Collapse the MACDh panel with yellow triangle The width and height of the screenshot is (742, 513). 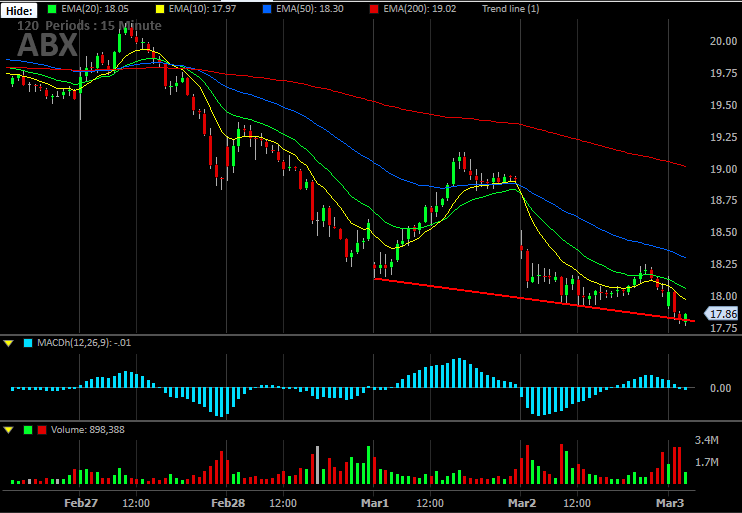(x=9, y=343)
